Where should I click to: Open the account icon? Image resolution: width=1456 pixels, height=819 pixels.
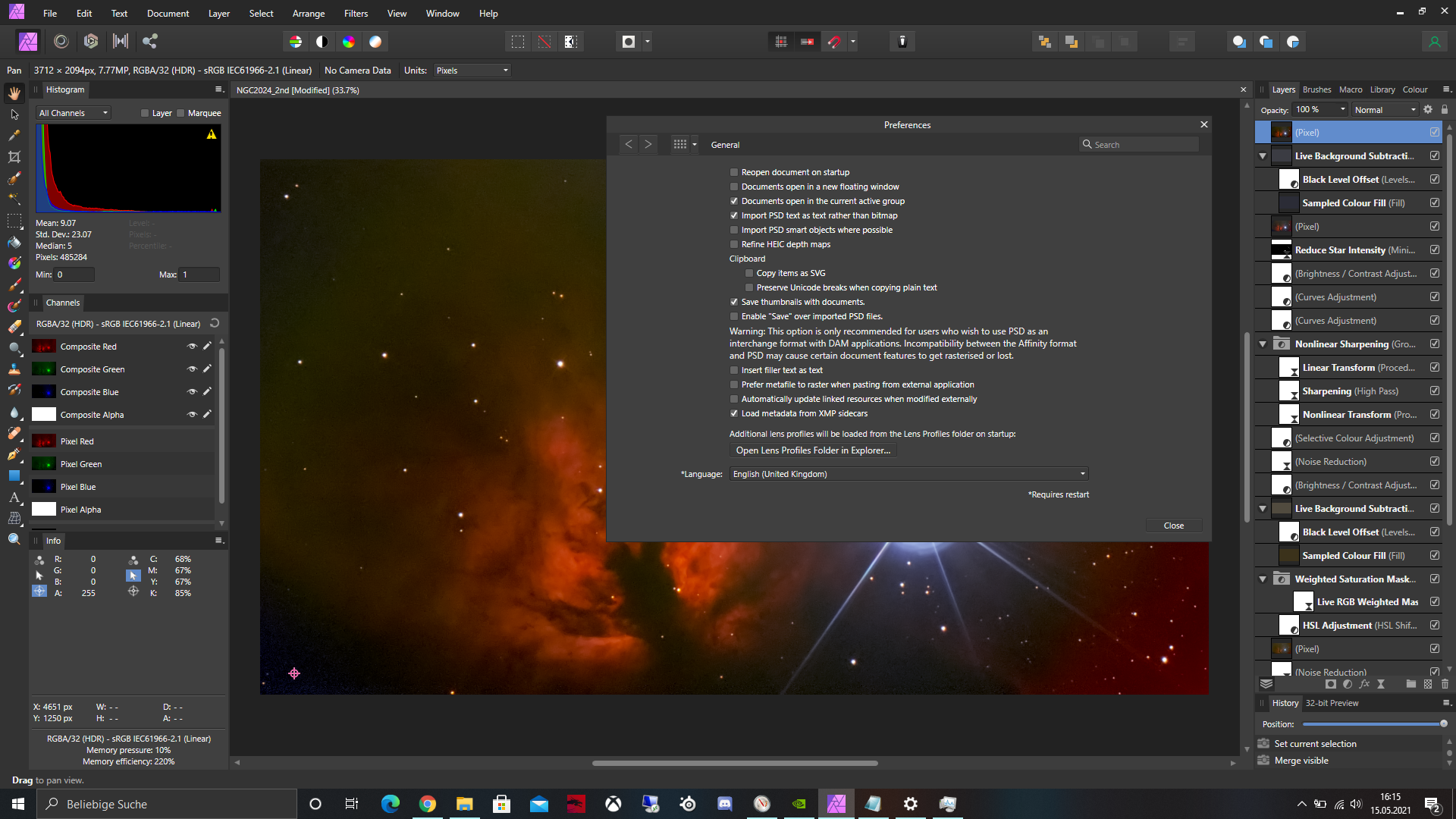1434,42
